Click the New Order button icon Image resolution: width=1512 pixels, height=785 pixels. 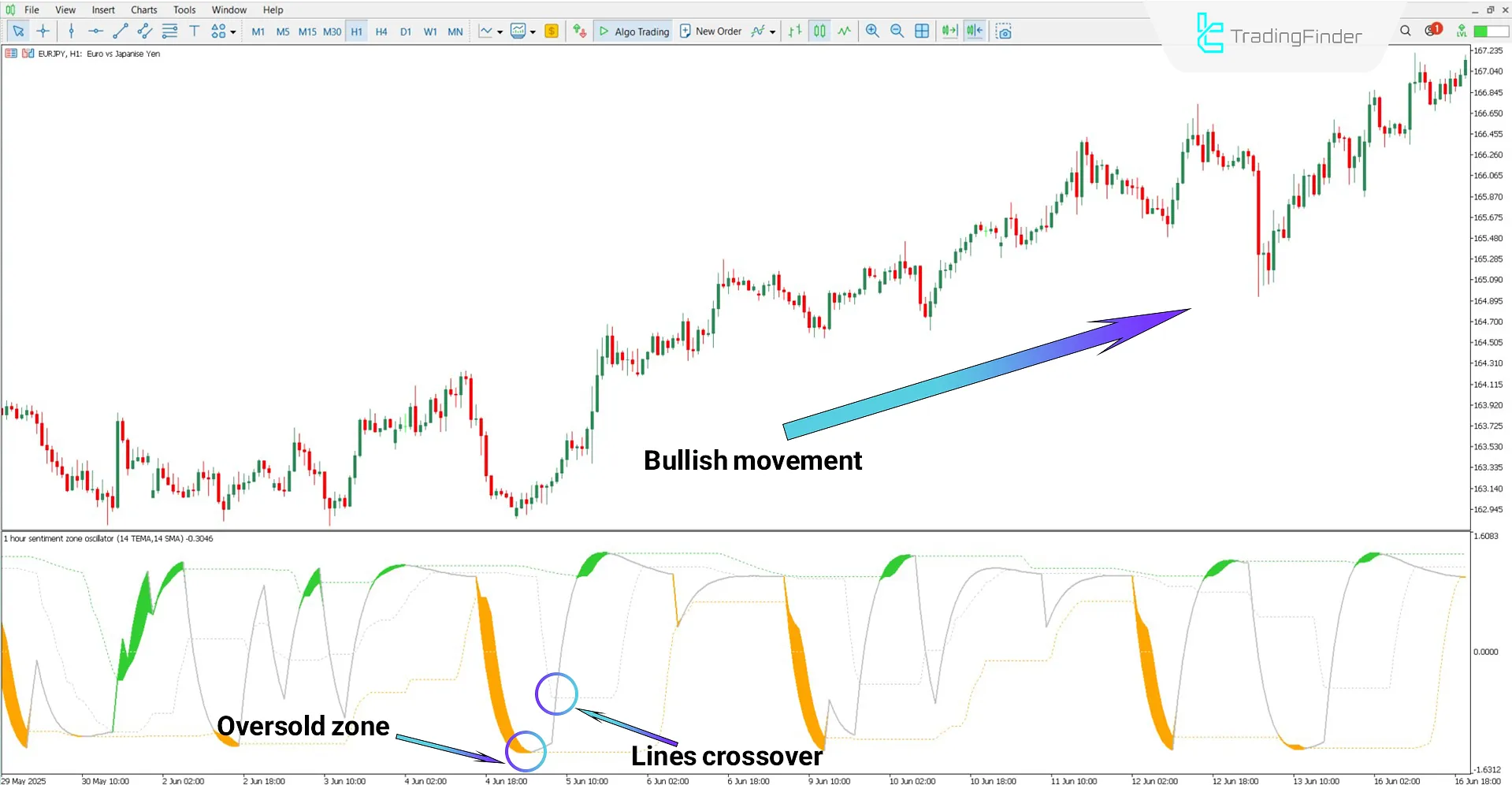coord(685,31)
